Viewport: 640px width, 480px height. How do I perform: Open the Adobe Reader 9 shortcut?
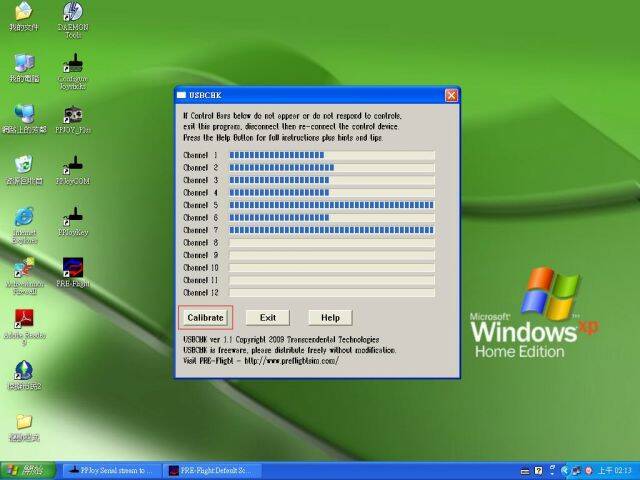24,327
